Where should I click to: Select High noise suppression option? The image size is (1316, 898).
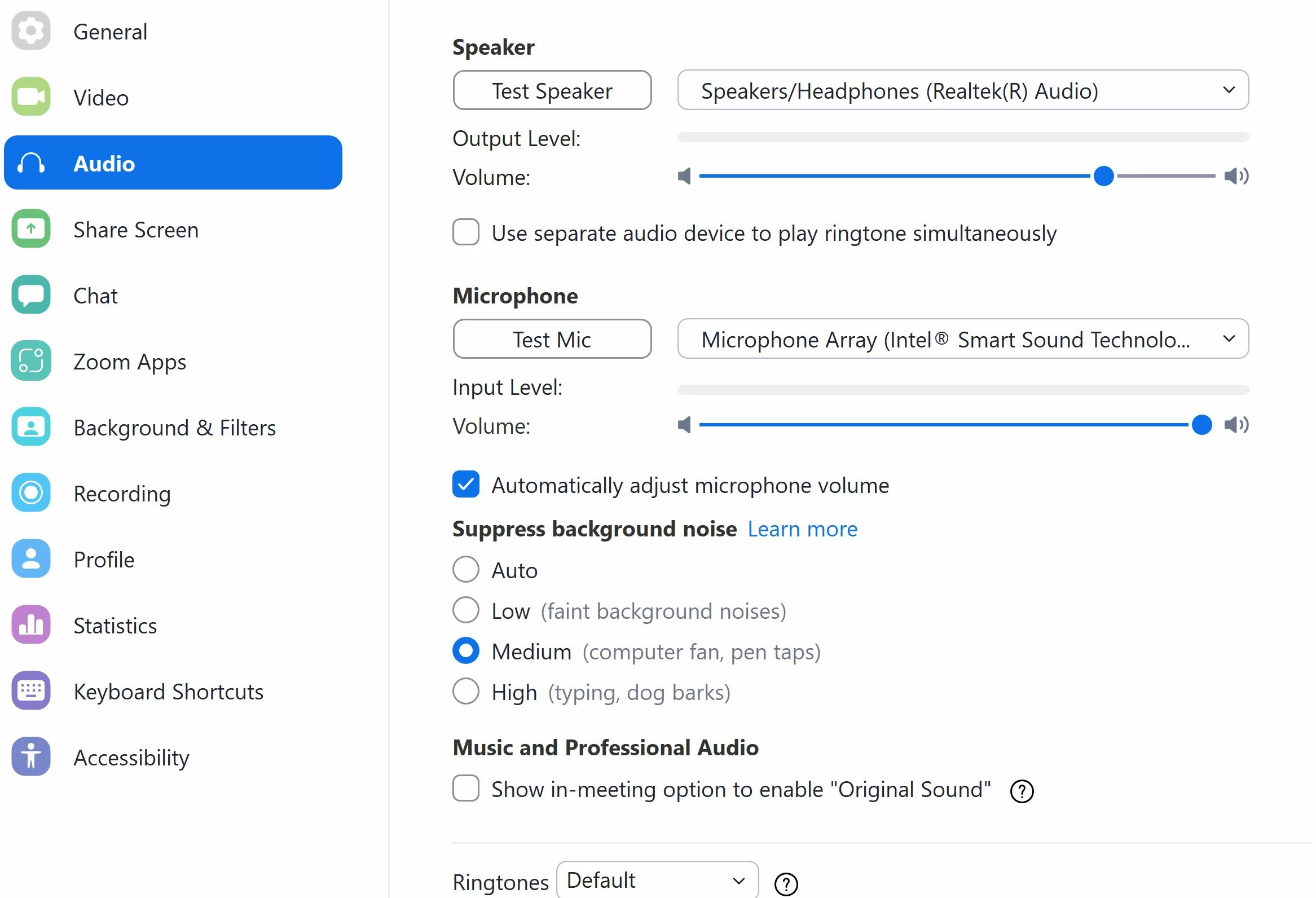tap(466, 692)
